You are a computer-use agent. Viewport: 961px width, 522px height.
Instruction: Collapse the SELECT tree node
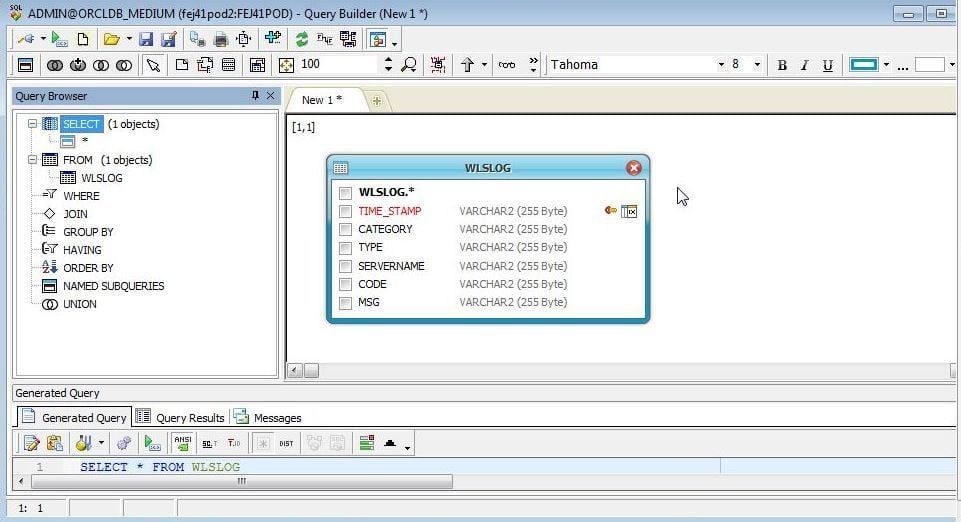coord(32,124)
